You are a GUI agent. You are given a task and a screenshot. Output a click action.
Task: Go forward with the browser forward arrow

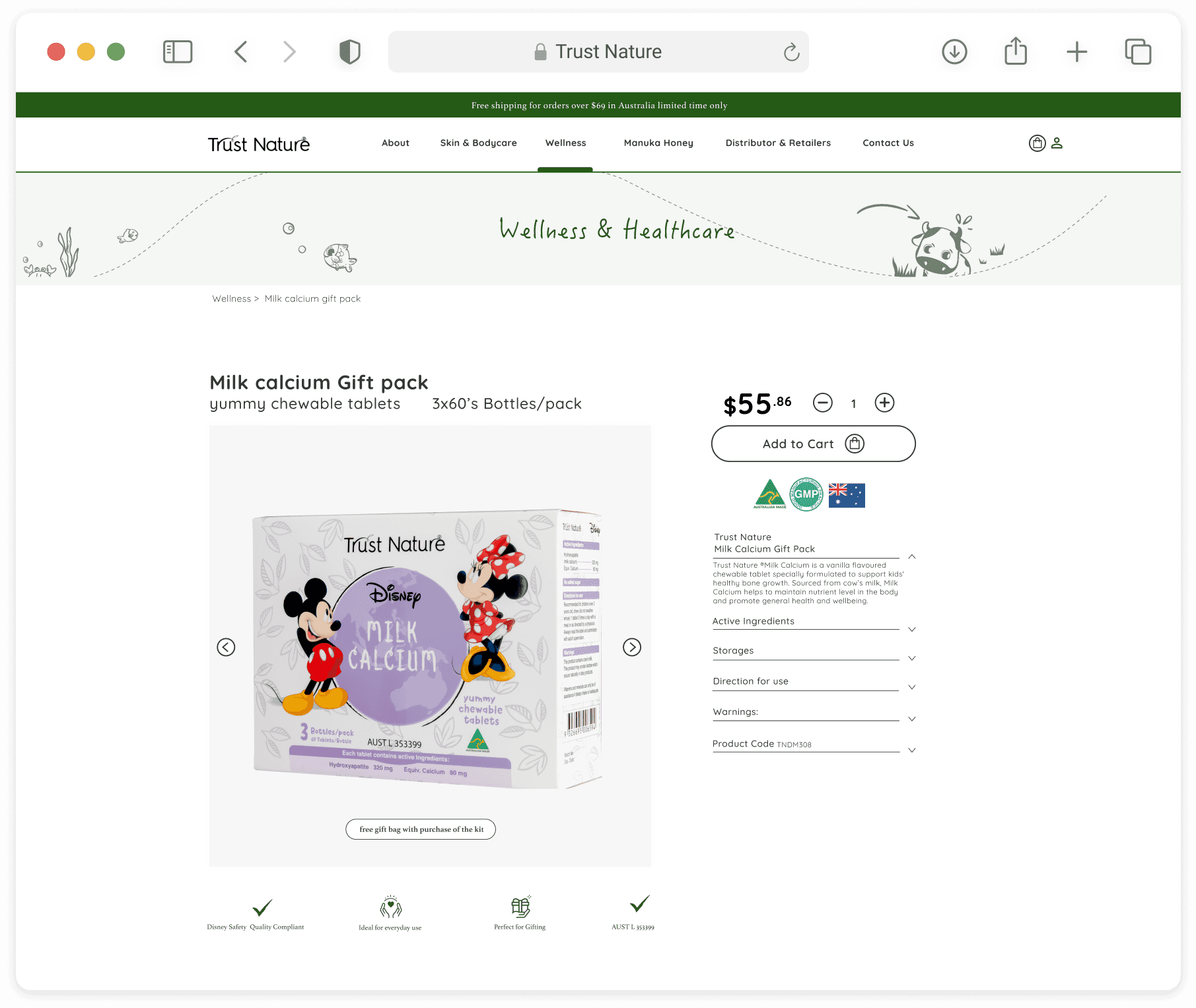(289, 51)
